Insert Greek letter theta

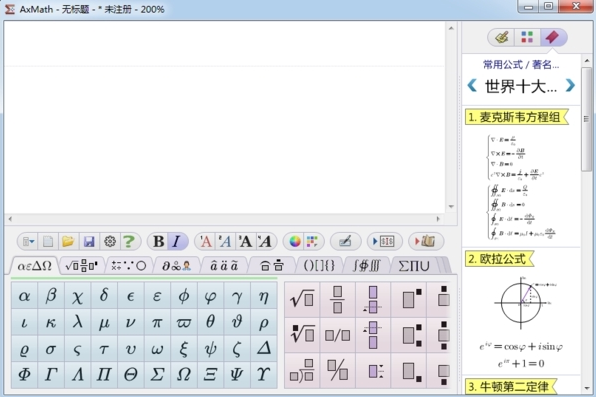(210, 322)
